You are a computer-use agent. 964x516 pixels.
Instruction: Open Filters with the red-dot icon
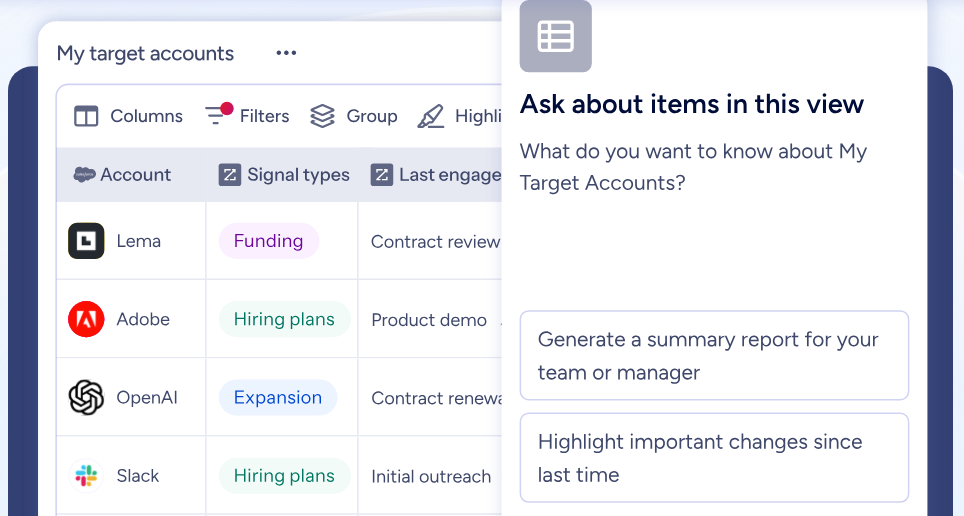219,114
